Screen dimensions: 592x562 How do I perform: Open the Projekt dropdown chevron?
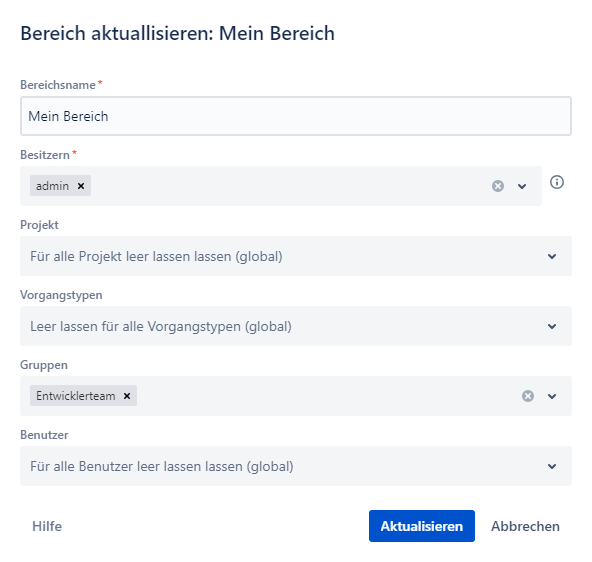(552, 257)
